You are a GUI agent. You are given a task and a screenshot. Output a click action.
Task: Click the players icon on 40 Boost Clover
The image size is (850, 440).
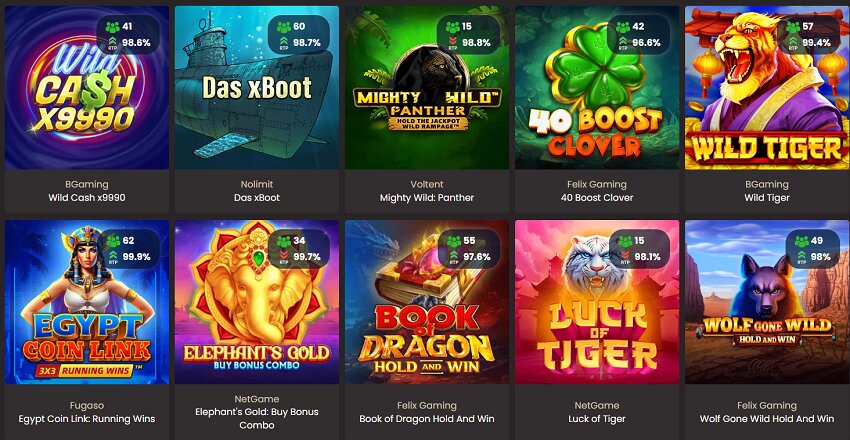[x=623, y=27]
